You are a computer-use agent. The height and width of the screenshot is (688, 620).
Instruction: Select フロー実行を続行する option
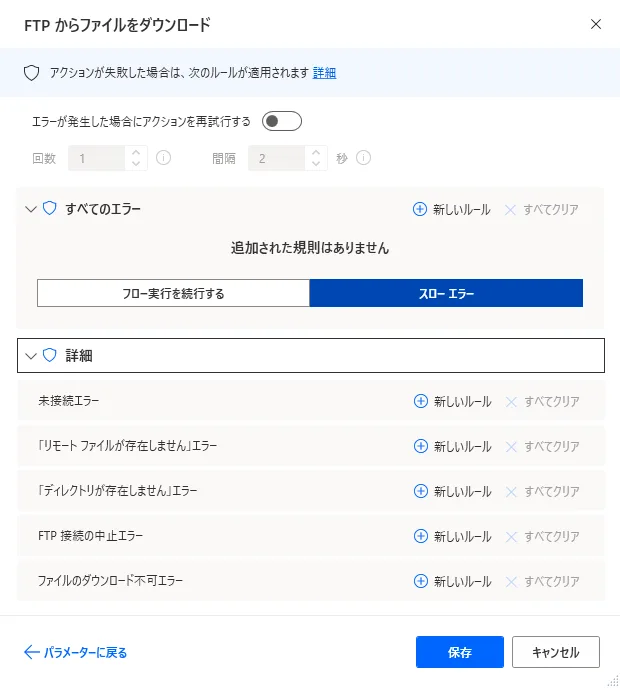click(173, 293)
